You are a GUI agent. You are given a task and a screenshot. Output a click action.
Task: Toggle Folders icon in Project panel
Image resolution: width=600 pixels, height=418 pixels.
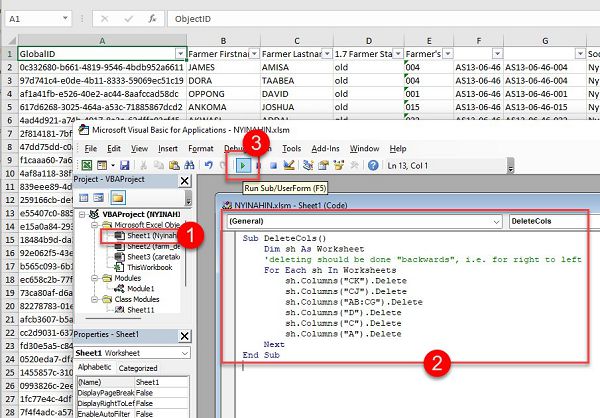pyautogui.click(x=118, y=198)
